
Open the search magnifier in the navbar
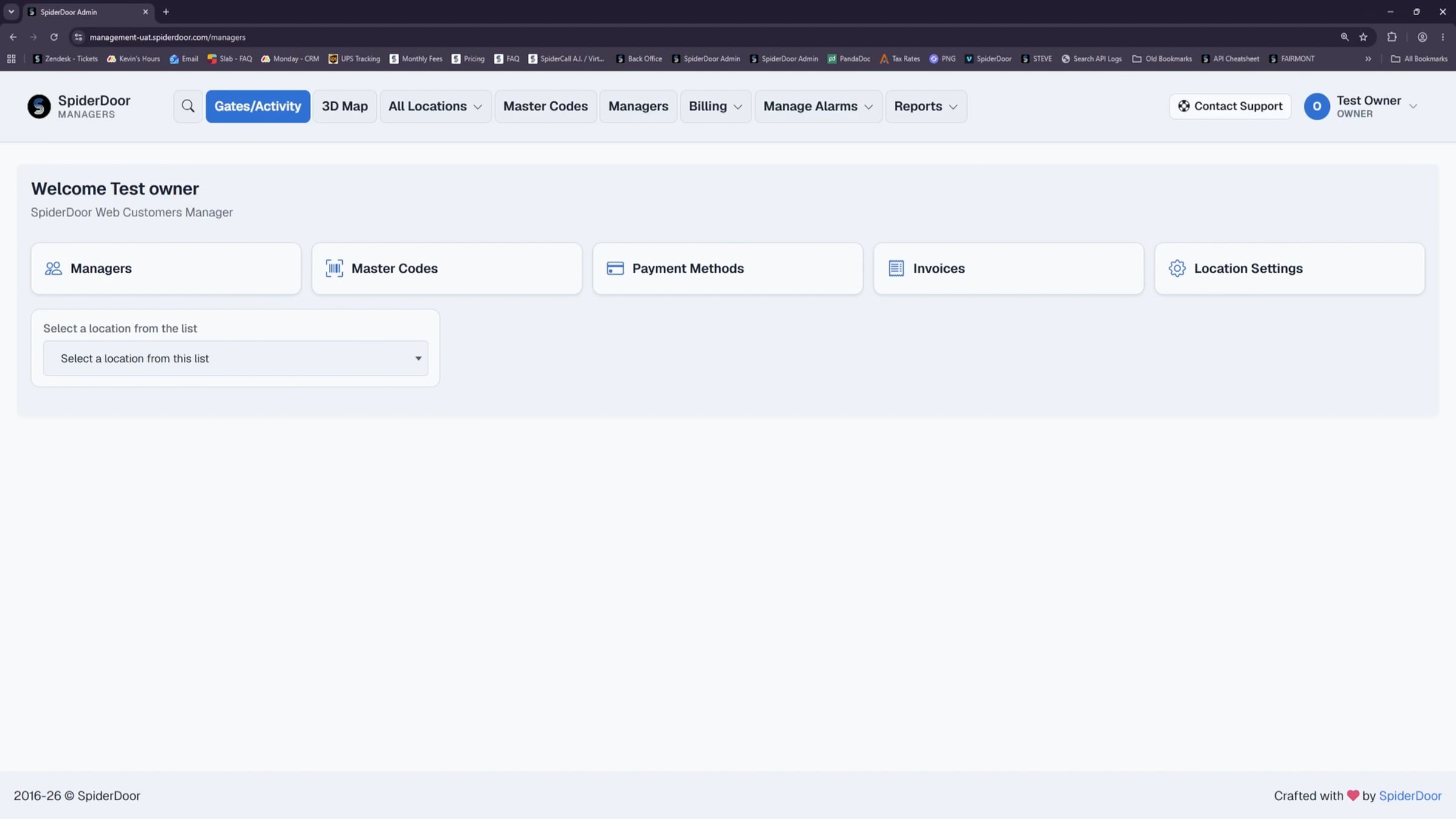tap(188, 106)
